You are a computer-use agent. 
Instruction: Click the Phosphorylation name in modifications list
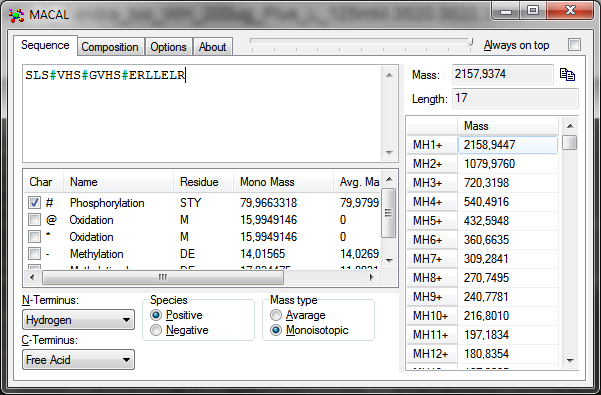[x=107, y=203]
